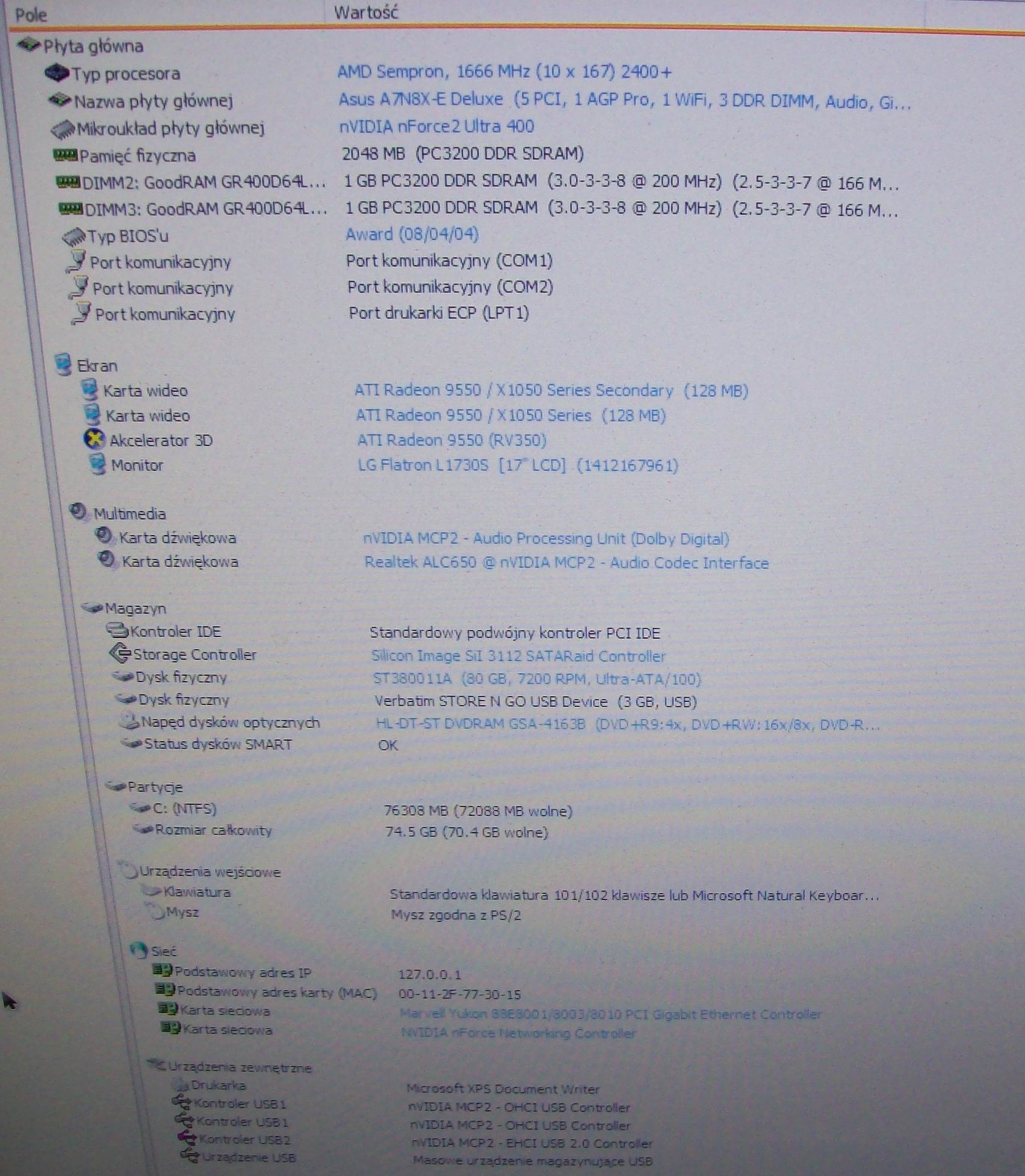Open the ATI Radeon 9550 Secondary link
Screen dimensions: 1025x1176
pos(551,391)
